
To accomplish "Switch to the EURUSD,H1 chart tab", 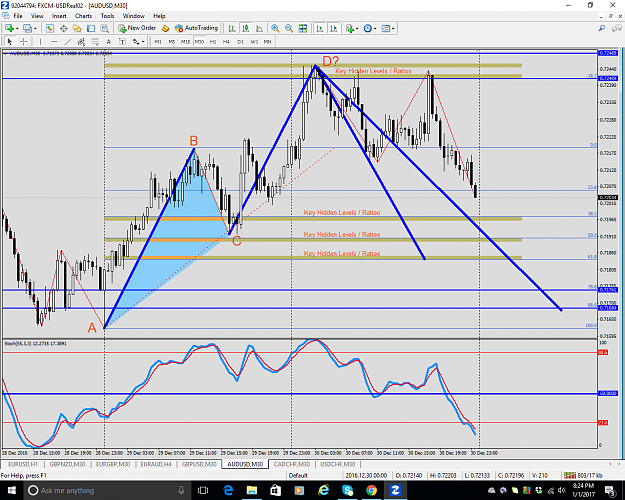I will (x=23, y=464).
